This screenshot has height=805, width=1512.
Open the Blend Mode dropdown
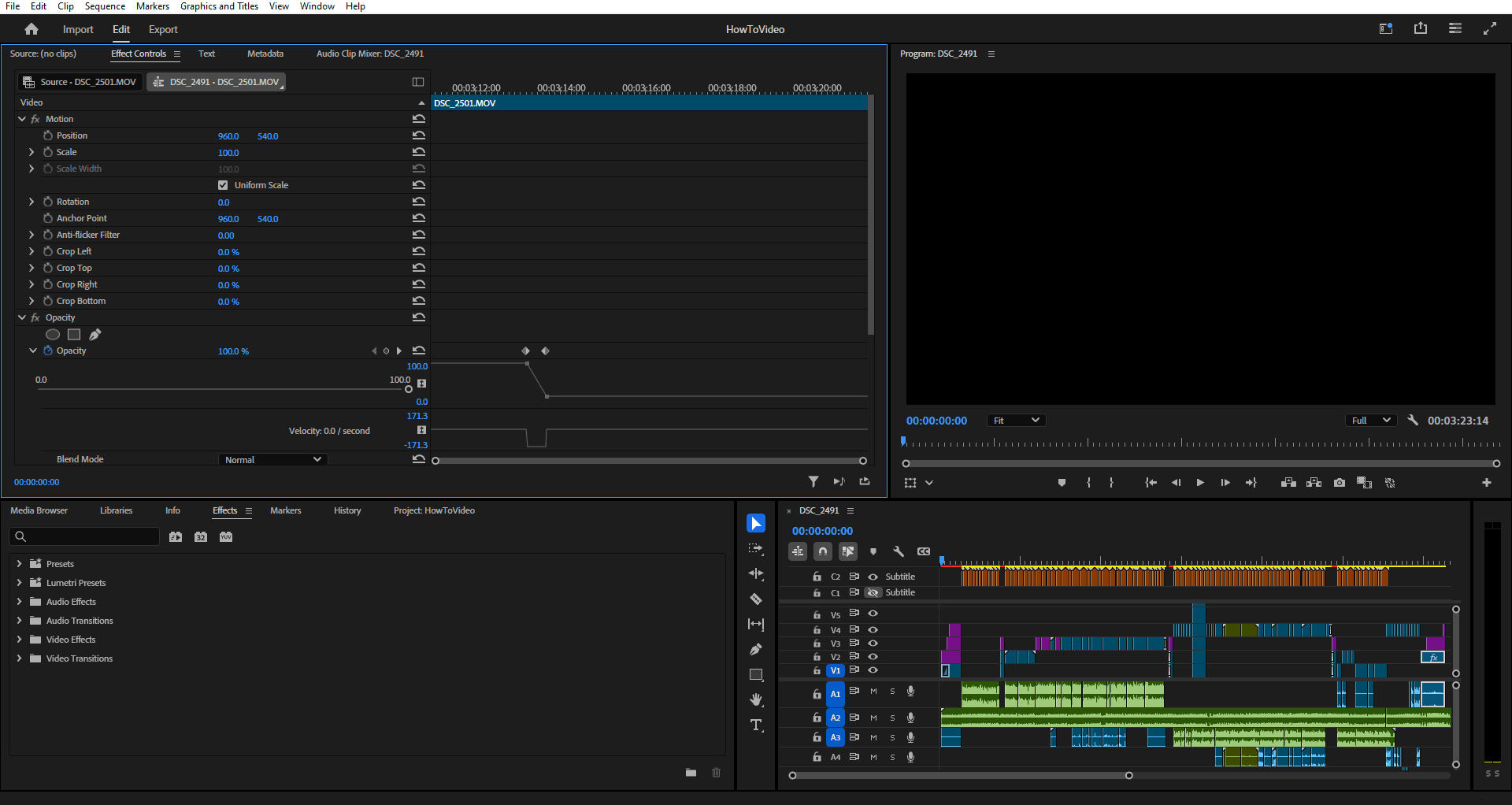(272, 460)
